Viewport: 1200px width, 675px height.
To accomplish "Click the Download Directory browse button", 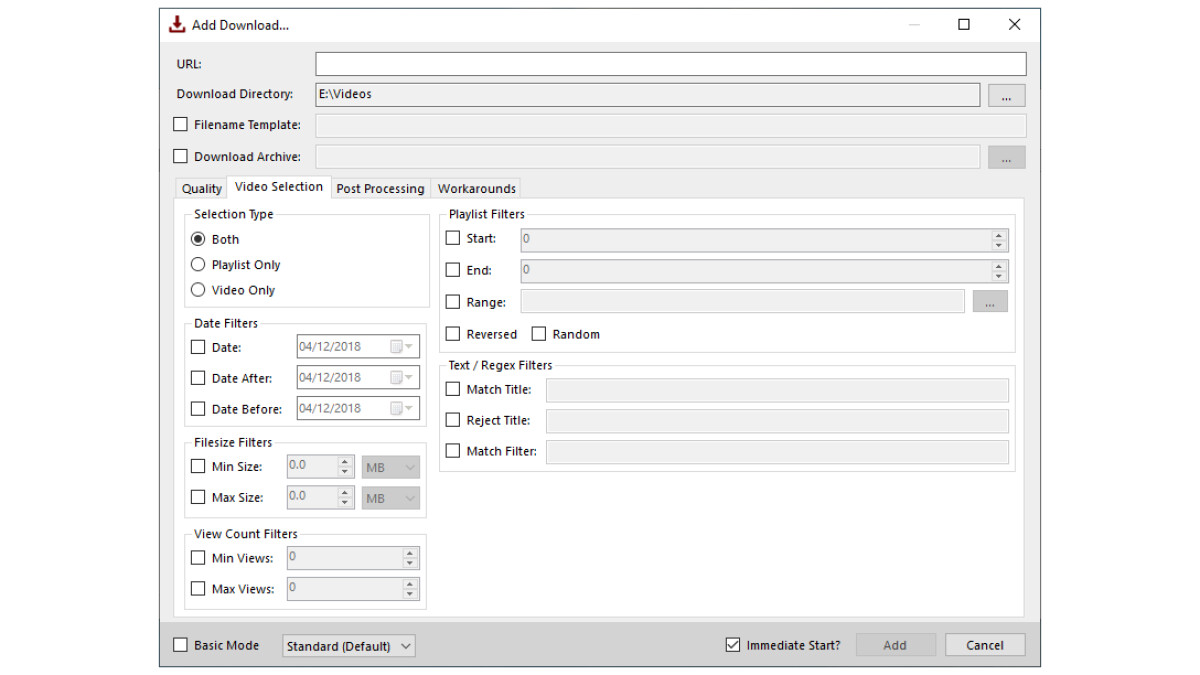I will 1006,95.
